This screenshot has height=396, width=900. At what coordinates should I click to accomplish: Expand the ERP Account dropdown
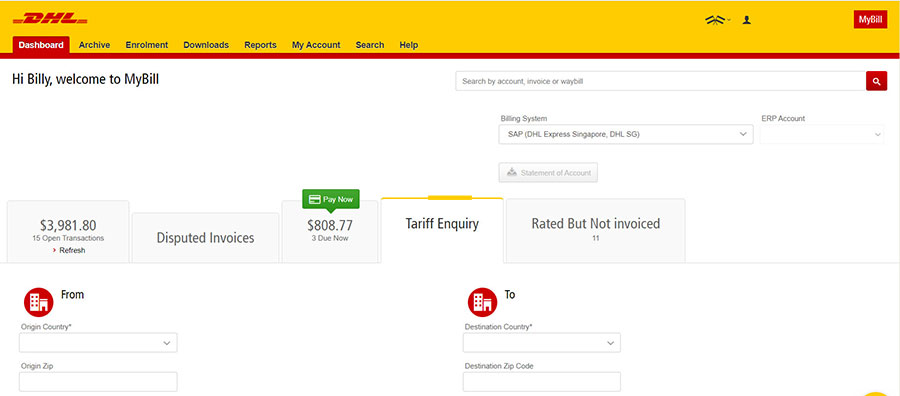pyautogui.click(x=822, y=134)
